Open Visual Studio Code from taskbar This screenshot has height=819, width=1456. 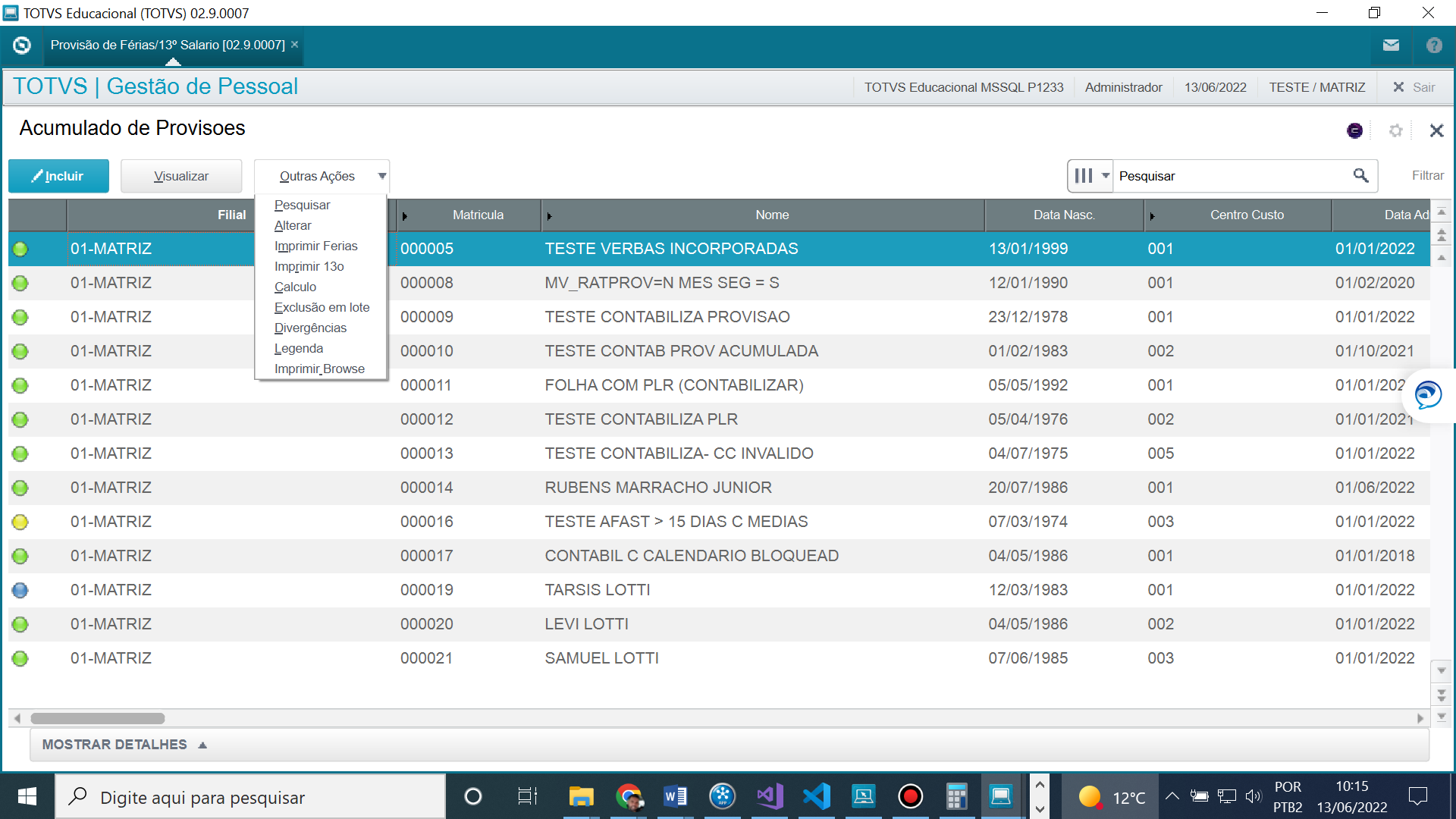(817, 796)
